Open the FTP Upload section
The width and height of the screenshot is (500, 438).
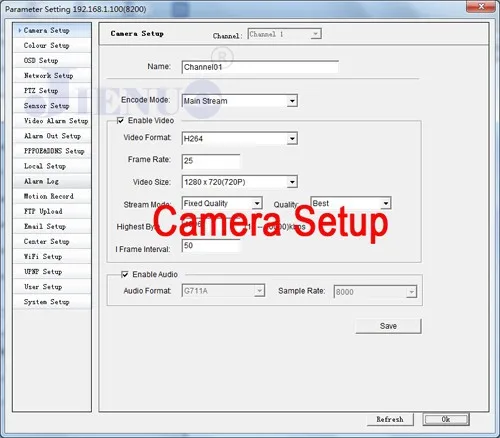(52, 211)
